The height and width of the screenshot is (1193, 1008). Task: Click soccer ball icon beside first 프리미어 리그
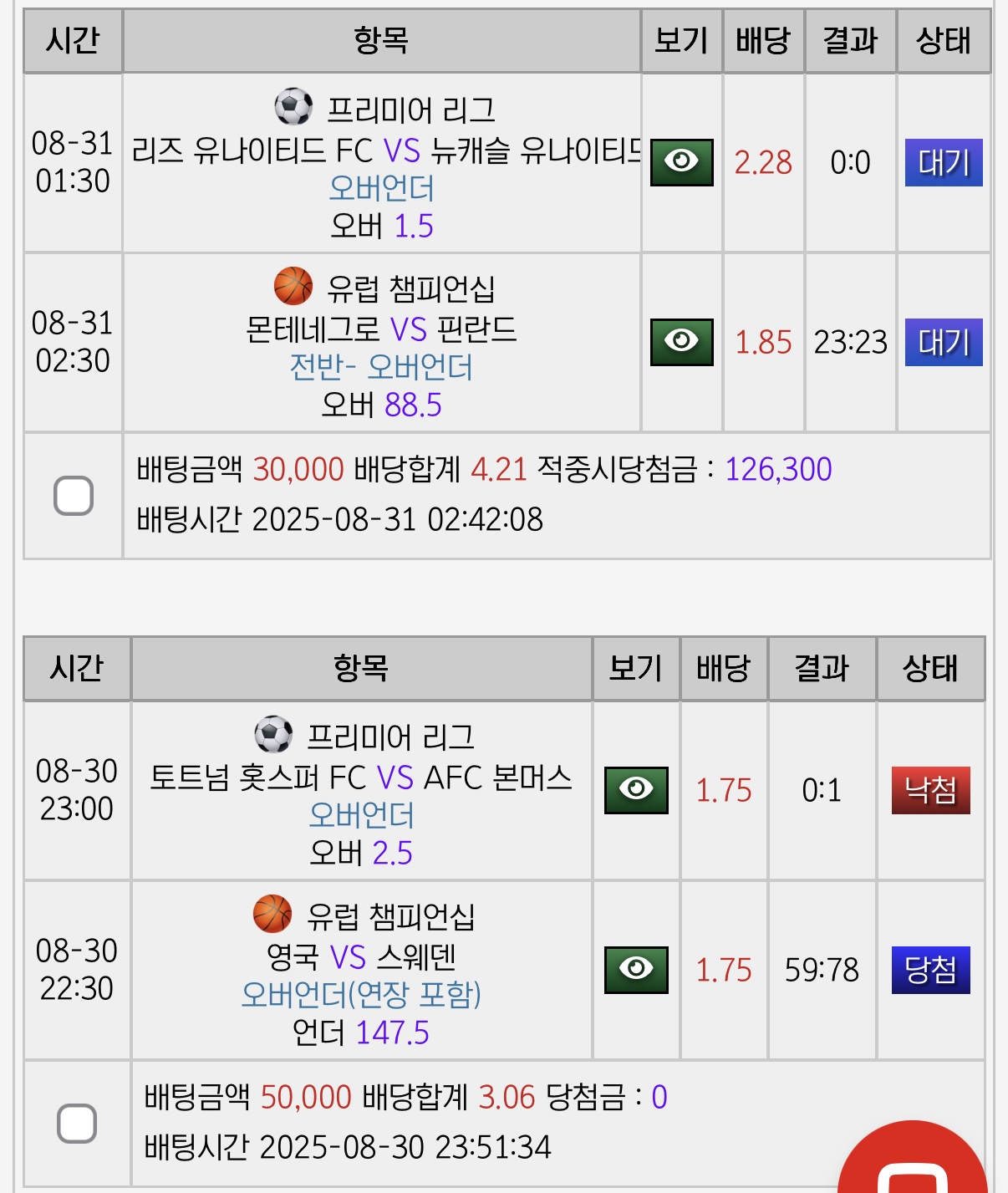point(293,107)
